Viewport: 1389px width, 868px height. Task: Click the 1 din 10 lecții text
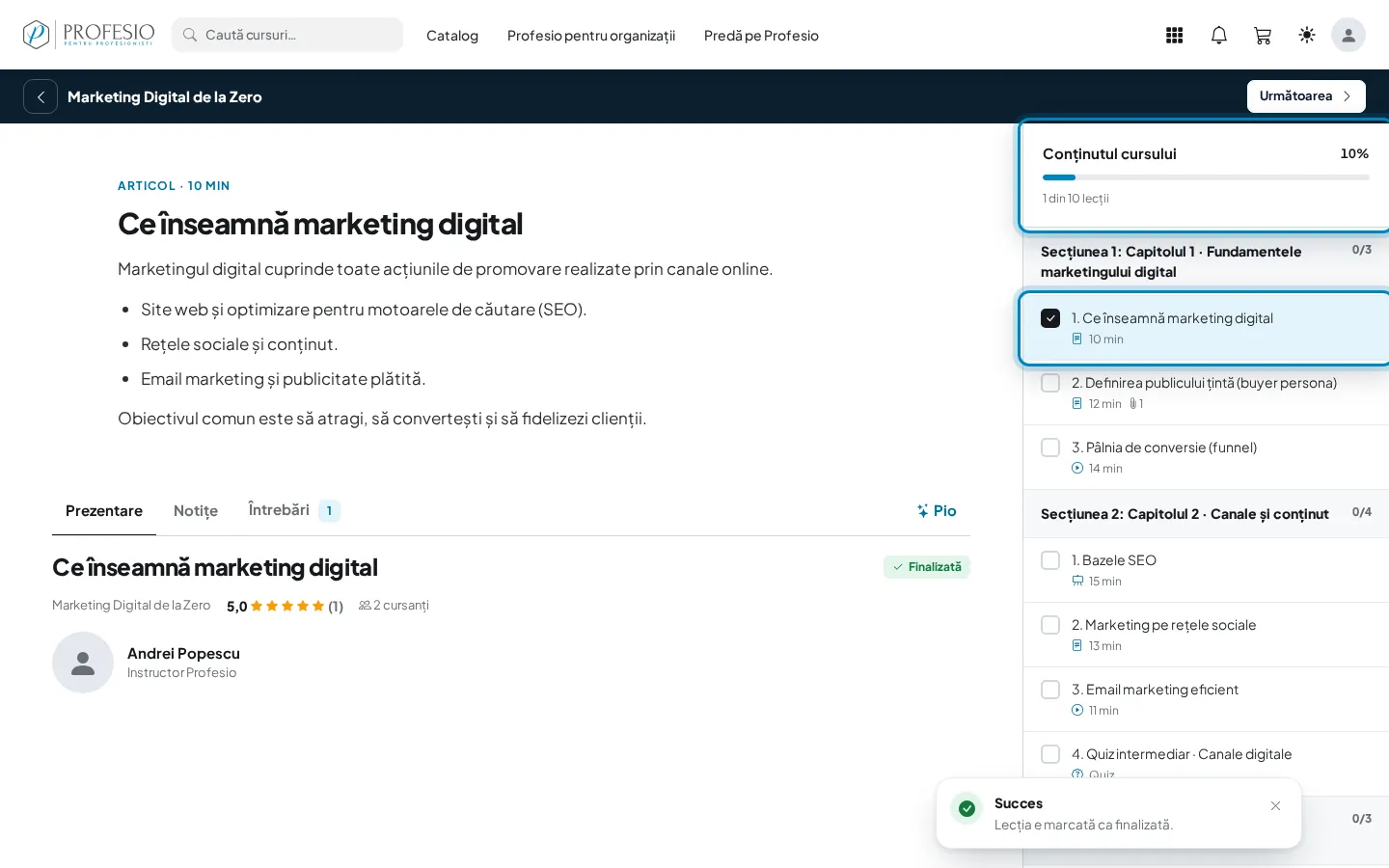point(1076,199)
